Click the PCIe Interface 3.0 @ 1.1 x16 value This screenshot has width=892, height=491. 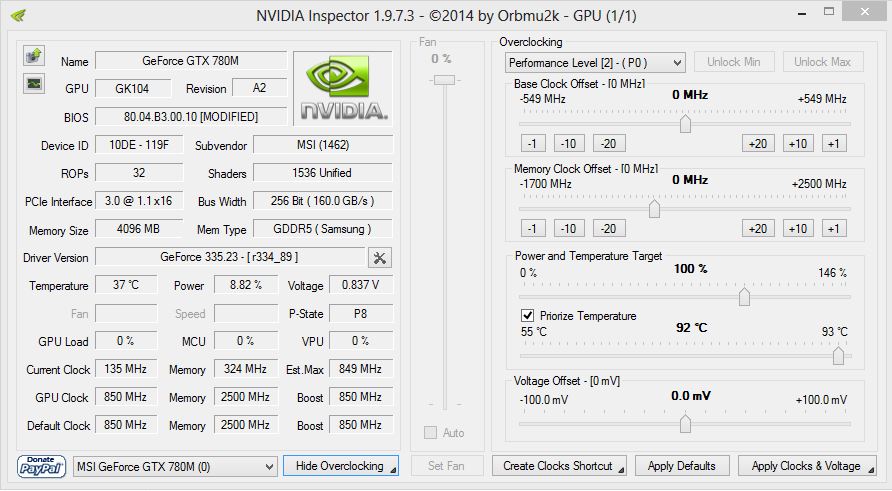pos(139,201)
